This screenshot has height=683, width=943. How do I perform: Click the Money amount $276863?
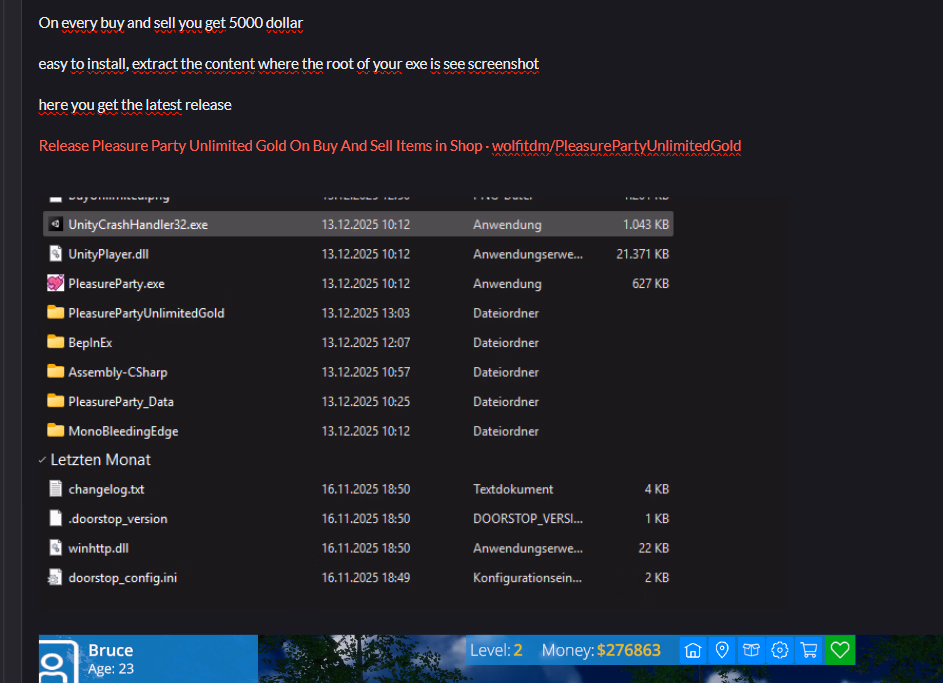click(x=628, y=650)
